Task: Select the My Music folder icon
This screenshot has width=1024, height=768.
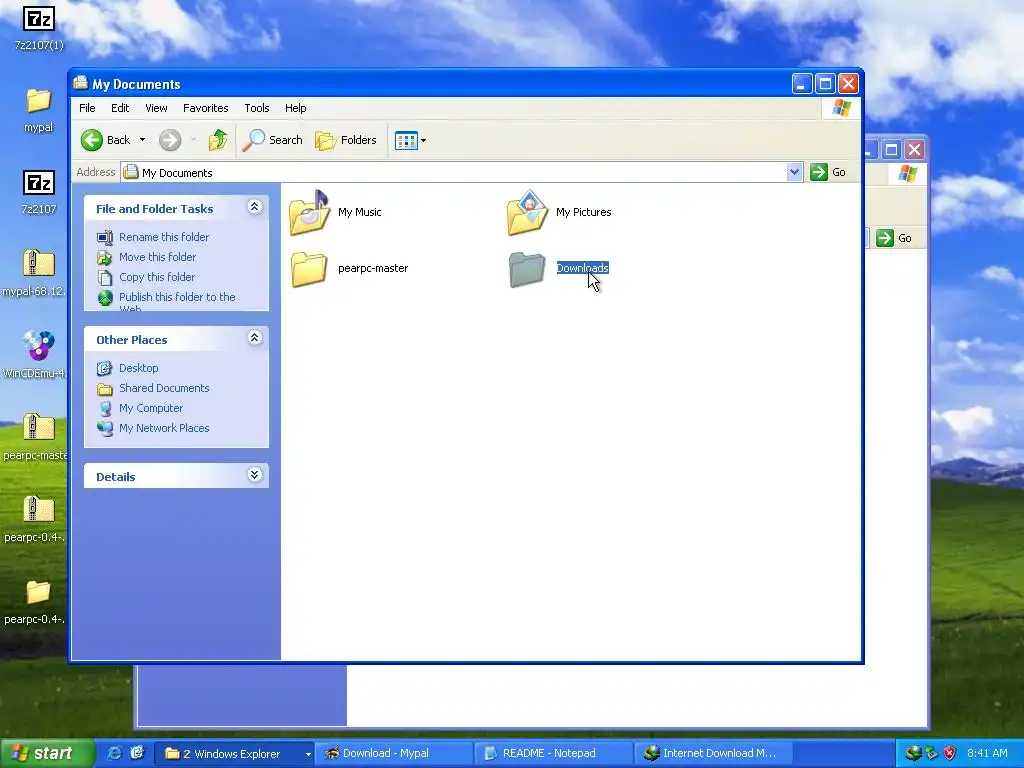Action: click(x=310, y=212)
